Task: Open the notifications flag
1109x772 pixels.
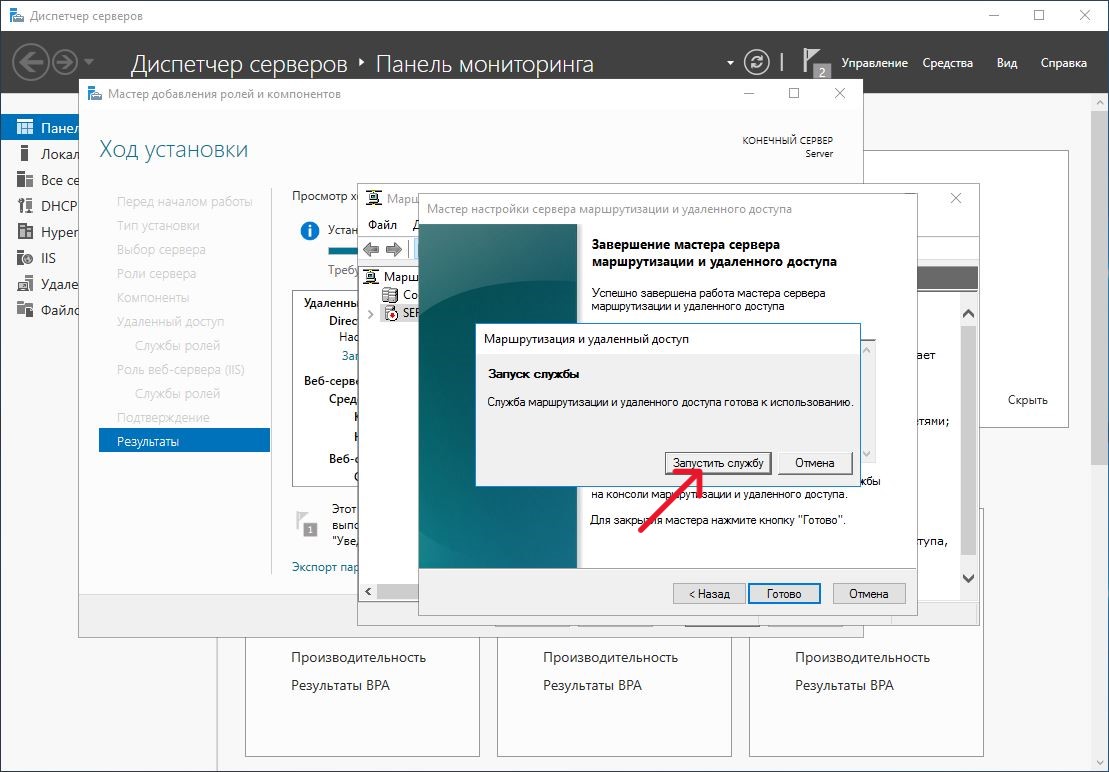Action: coord(813,62)
